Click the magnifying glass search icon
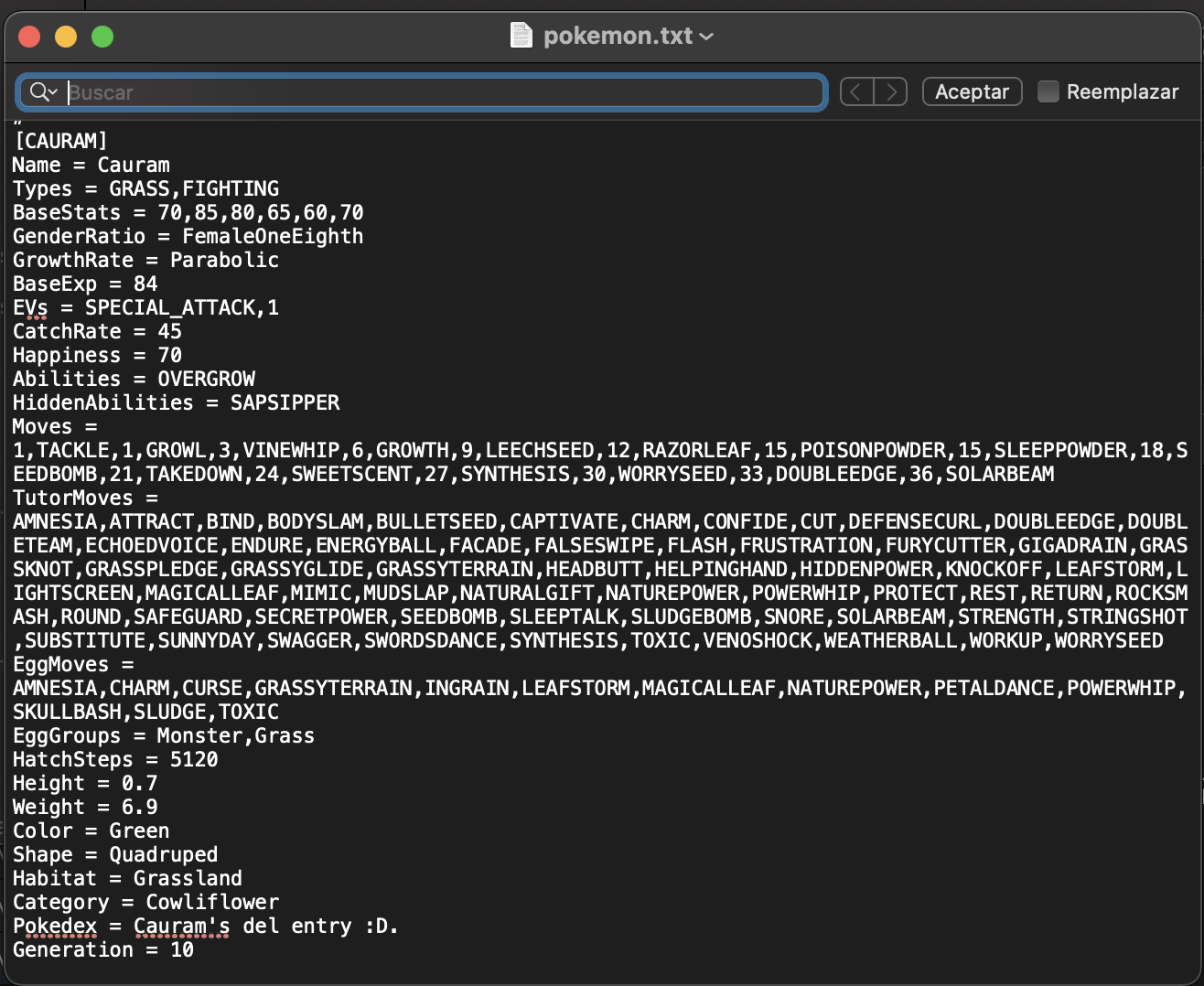The width and height of the screenshot is (1204, 986). (x=39, y=91)
